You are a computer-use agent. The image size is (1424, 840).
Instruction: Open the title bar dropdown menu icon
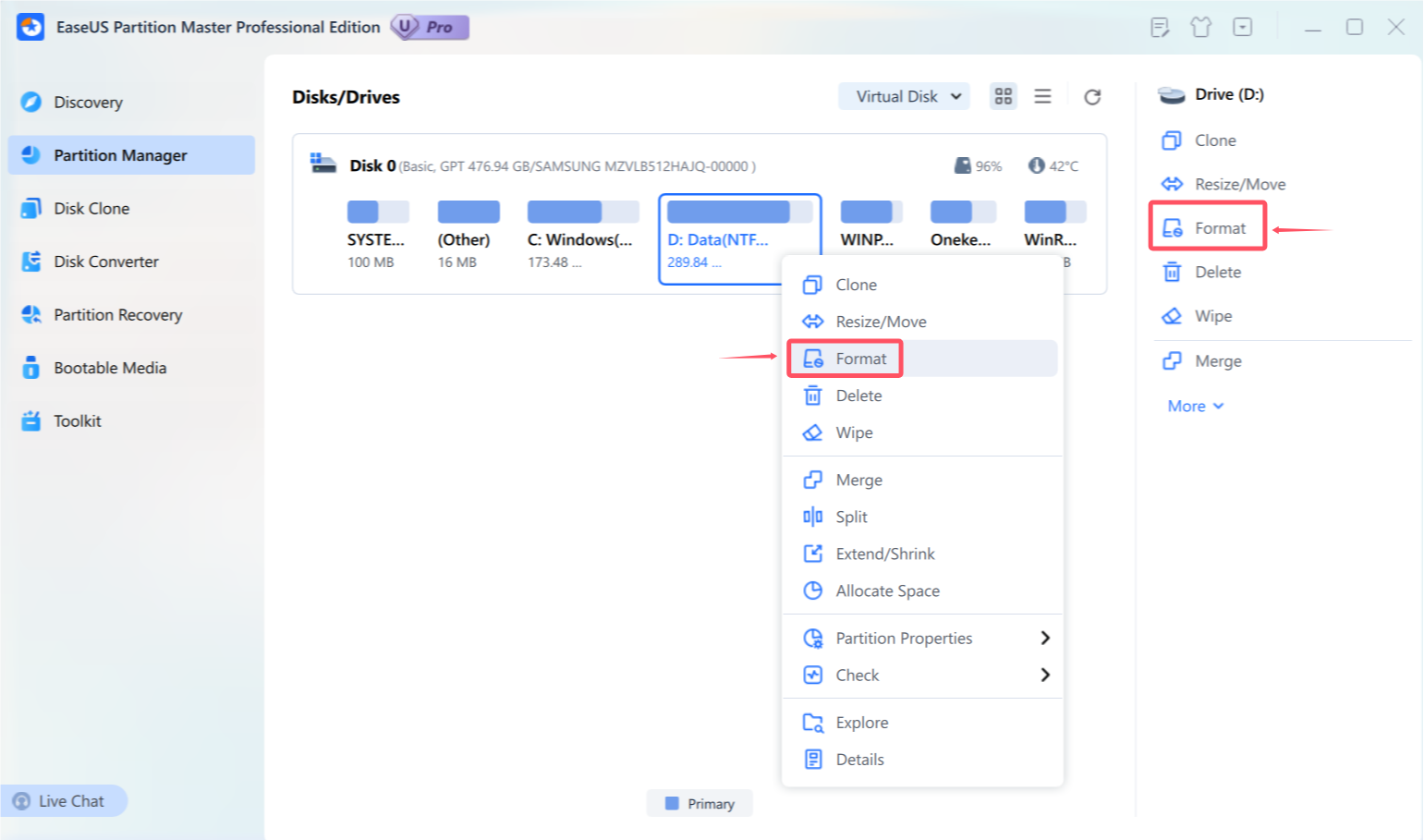pyautogui.click(x=1243, y=28)
